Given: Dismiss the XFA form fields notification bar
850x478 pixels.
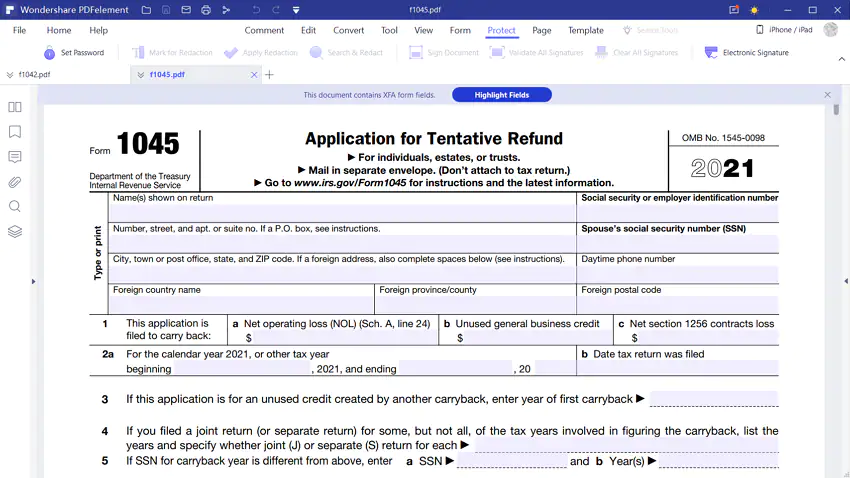Looking at the screenshot, I should (x=827, y=95).
